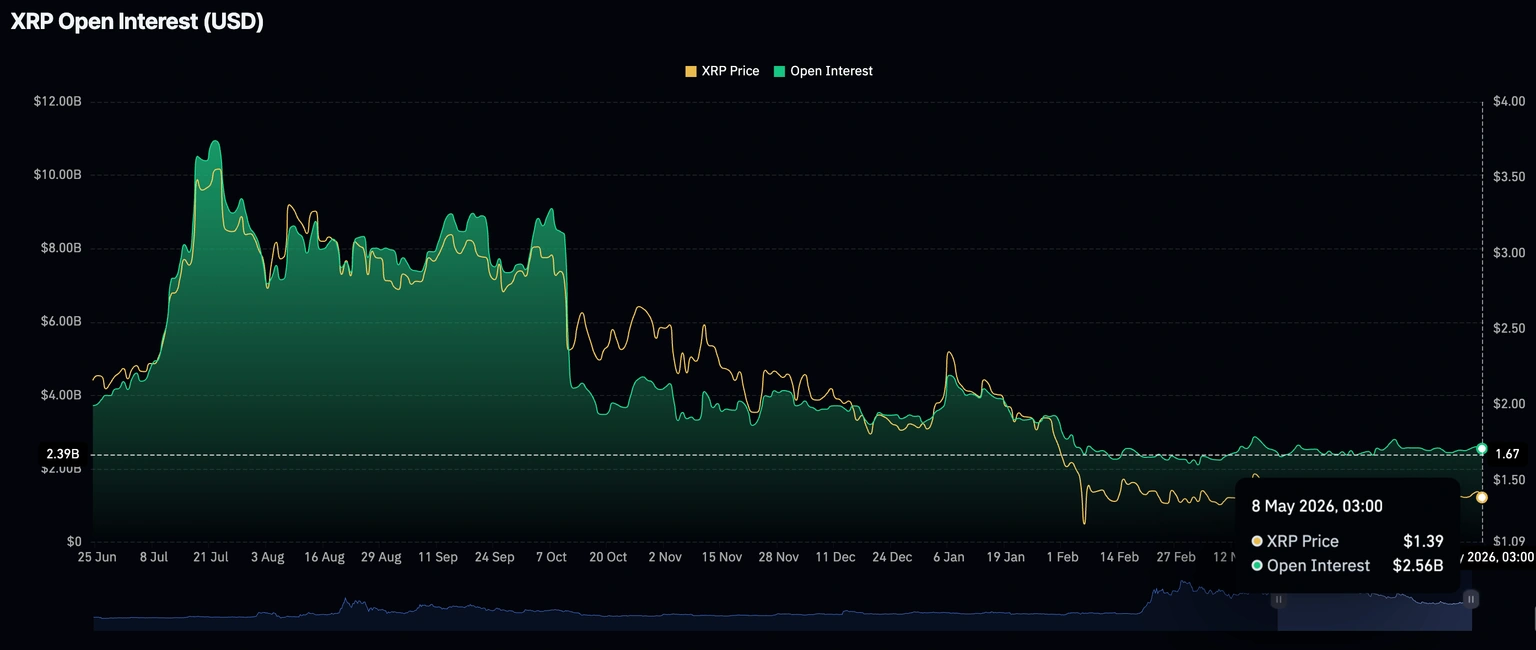
Task: Click the tooltip XRP Price value $1.39
Action: click(x=1423, y=541)
